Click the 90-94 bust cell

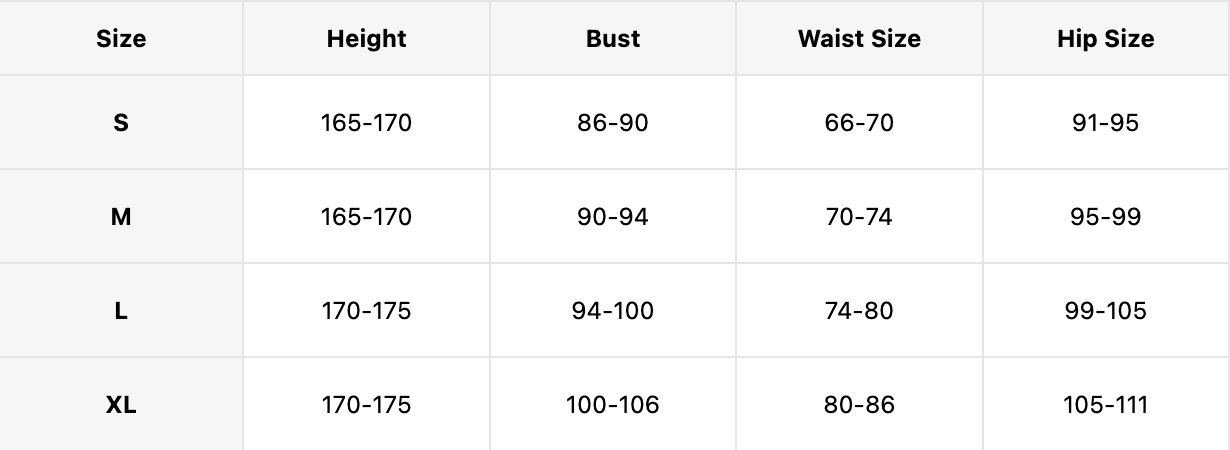[613, 217]
